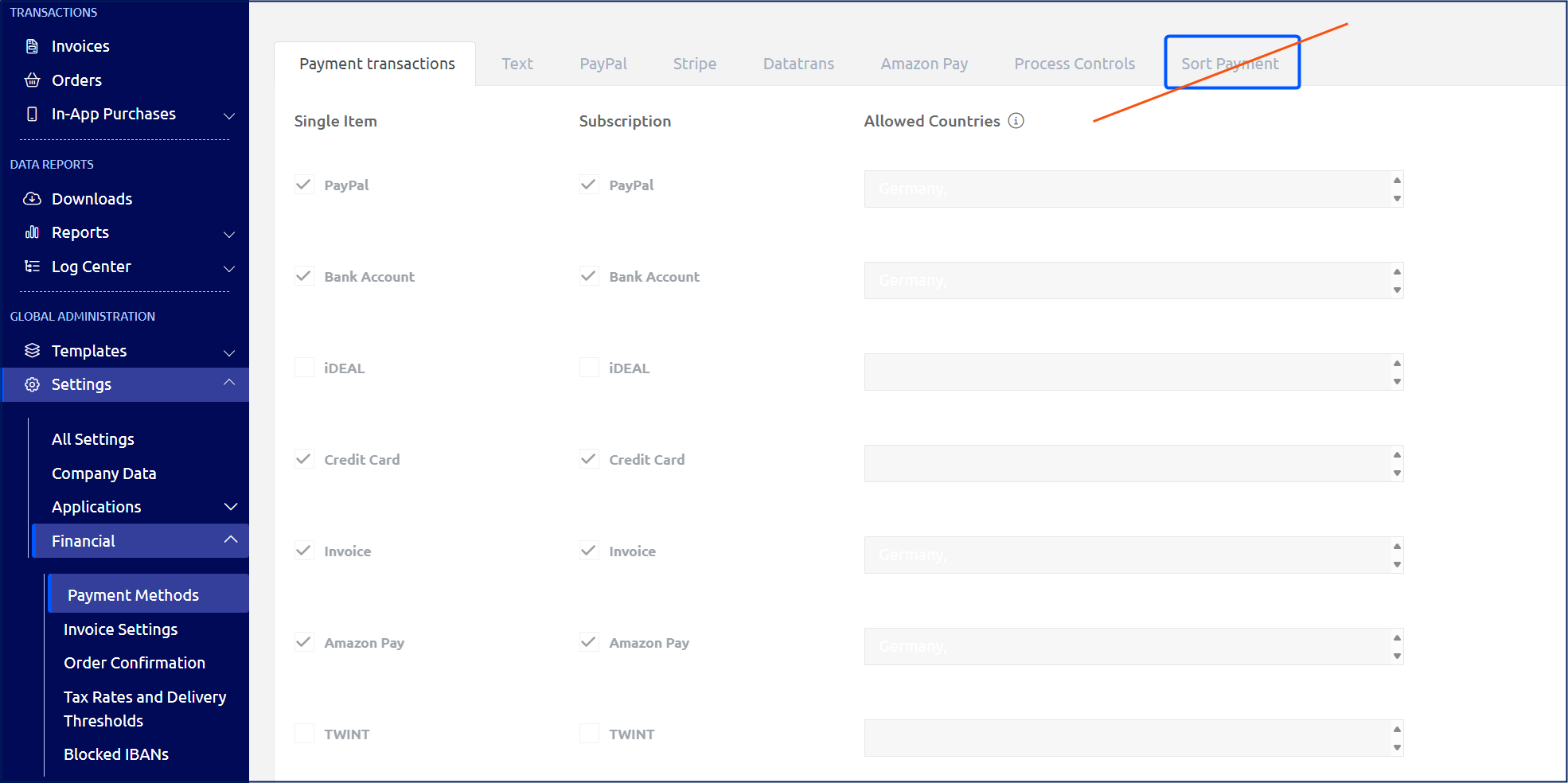Toggle Subscription Bank Account checkbox
The width and height of the screenshot is (1568, 783).
coord(589,276)
